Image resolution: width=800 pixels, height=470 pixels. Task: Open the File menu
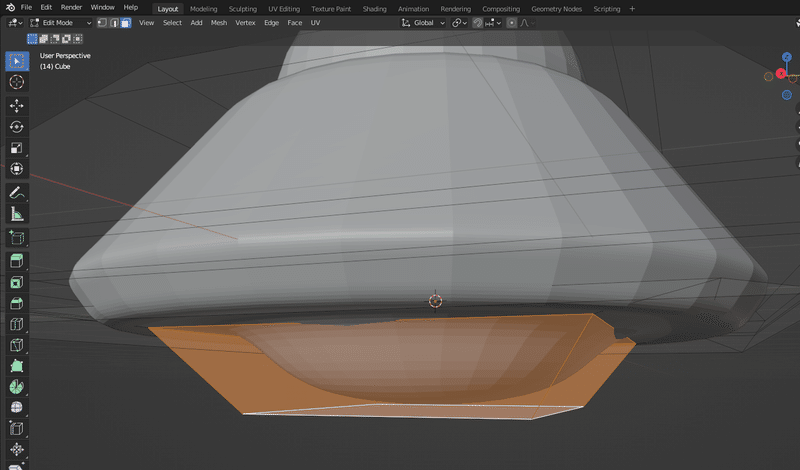[26, 8]
